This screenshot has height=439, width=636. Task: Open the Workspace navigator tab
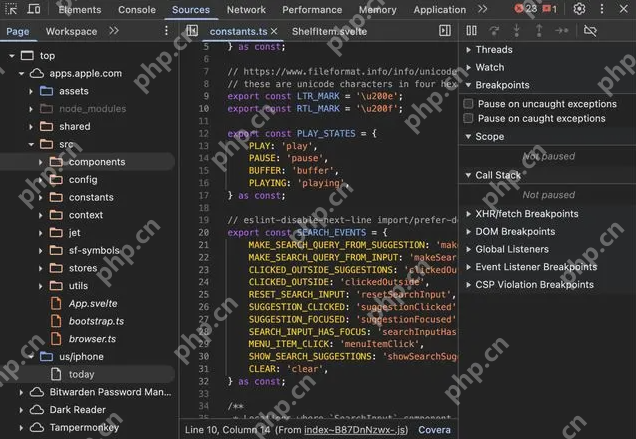(71, 31)
